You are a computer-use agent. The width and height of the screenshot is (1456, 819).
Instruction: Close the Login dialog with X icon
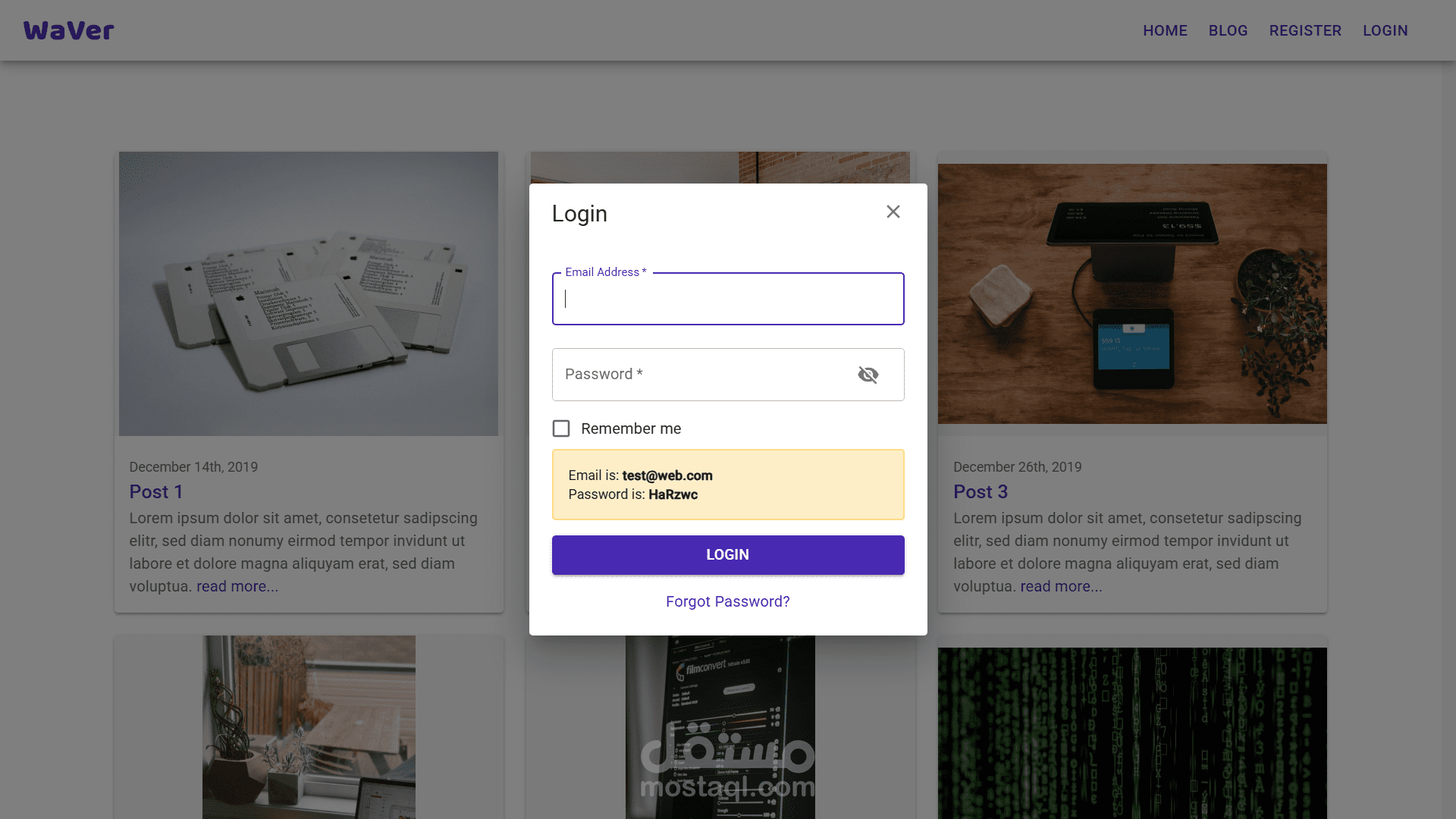pos(893,212)
